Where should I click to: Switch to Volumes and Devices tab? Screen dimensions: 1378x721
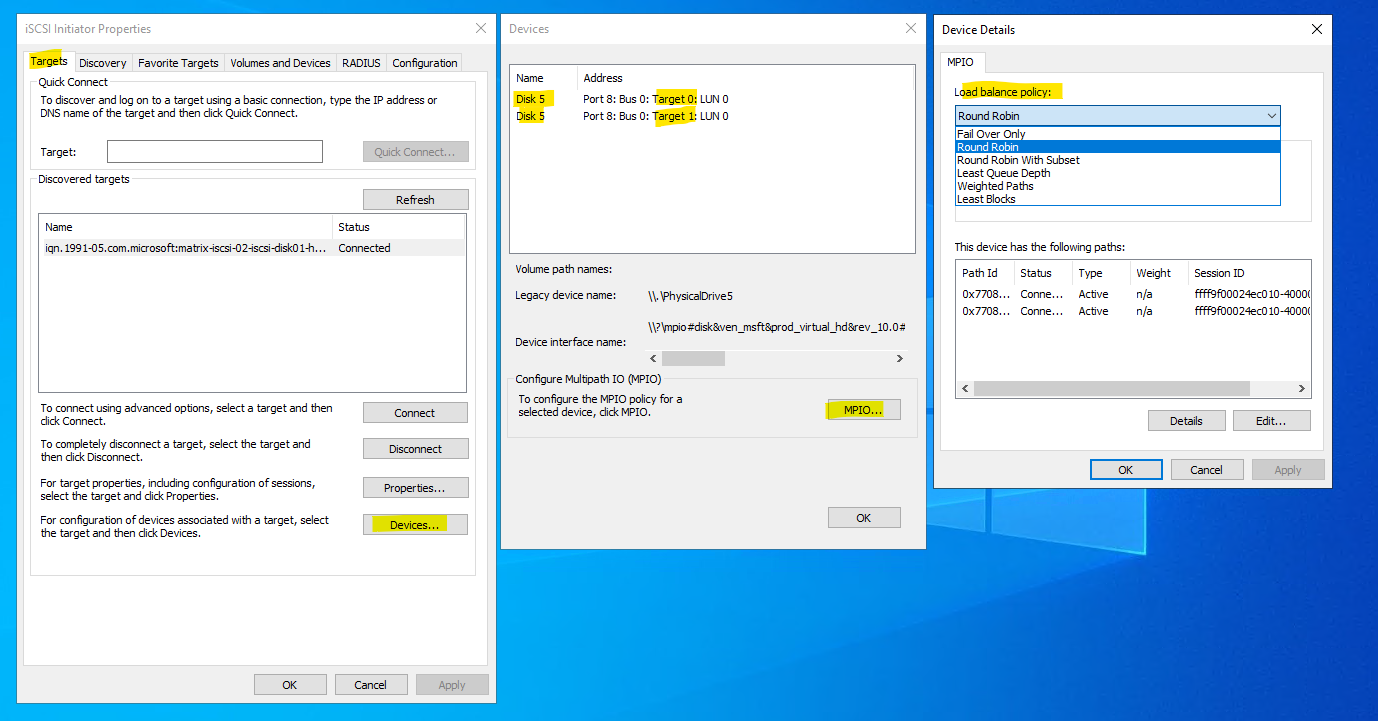tap(280, 63)
